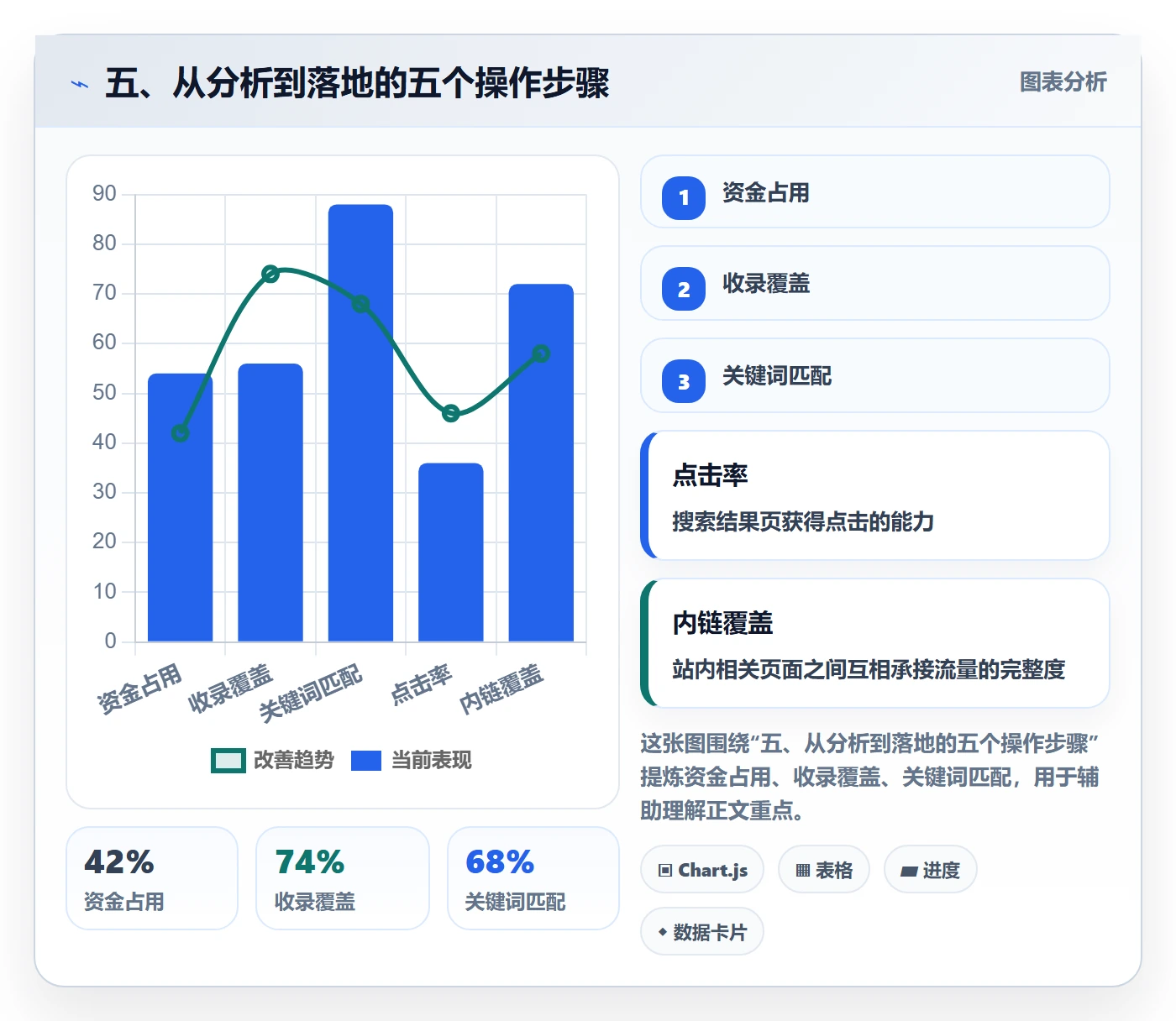Screen dimensions: 1176x1021
Task: Click the Chart.js tag
Action: pos(702,870)
